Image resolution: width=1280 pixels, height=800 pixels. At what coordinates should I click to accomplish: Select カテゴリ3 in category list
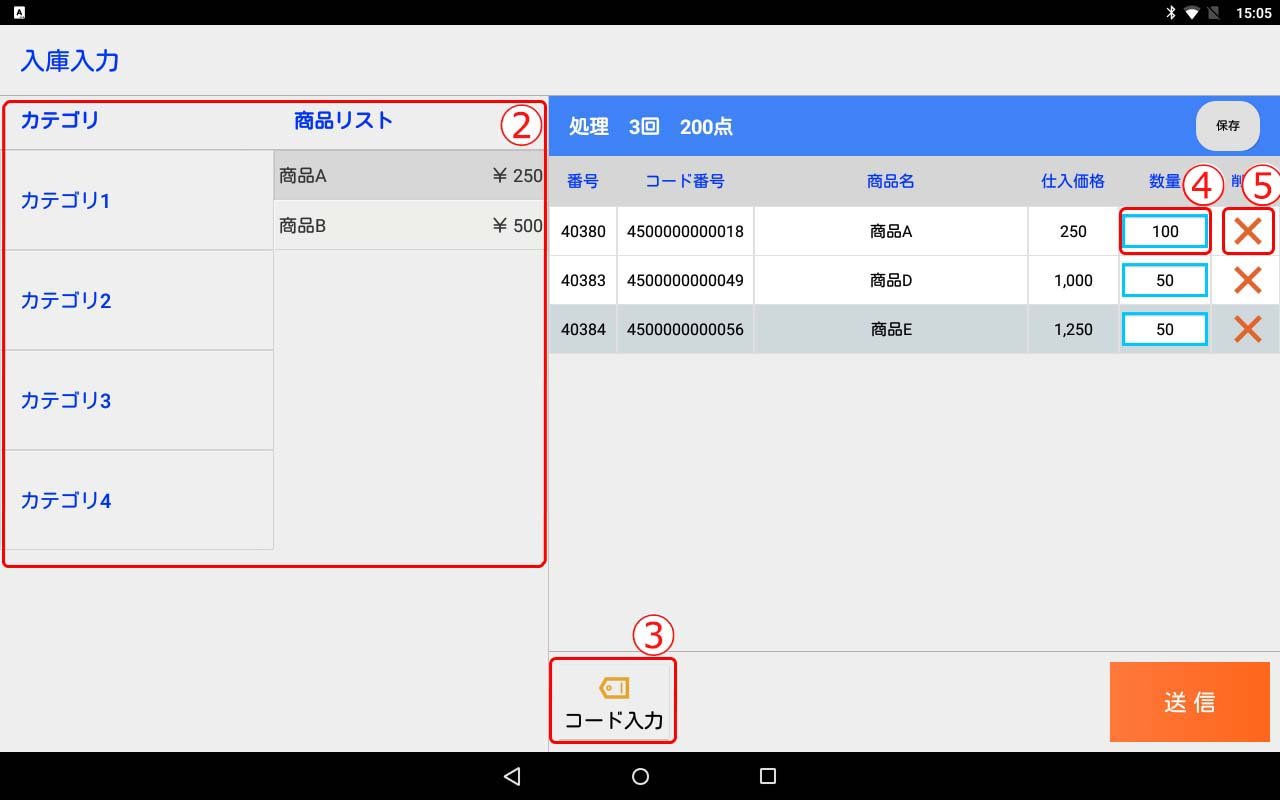[x=138, y=400]
